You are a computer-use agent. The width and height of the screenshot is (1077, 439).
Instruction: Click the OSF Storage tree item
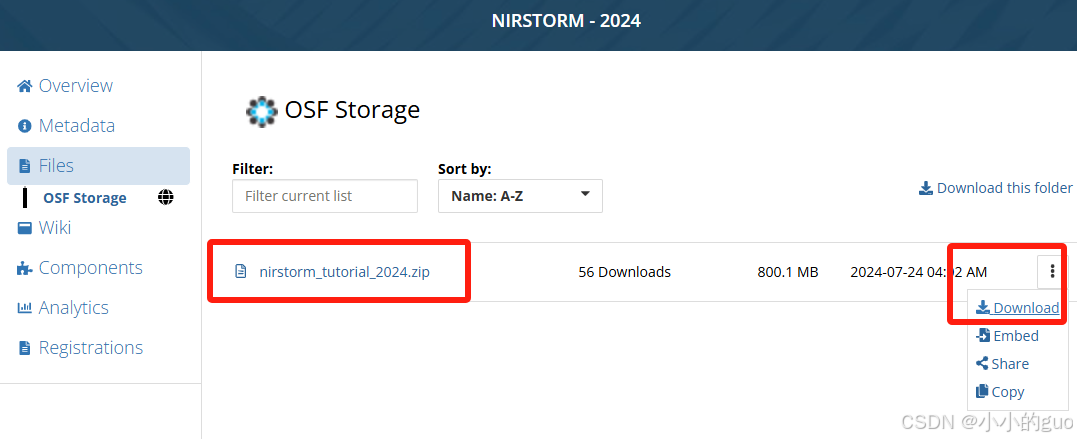84,198
